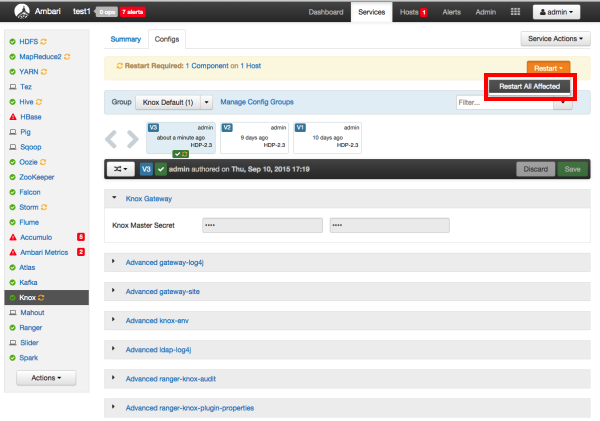Select the V2 config version card
The width and height of the screenshot is (600, 421).
pos(254,138)
